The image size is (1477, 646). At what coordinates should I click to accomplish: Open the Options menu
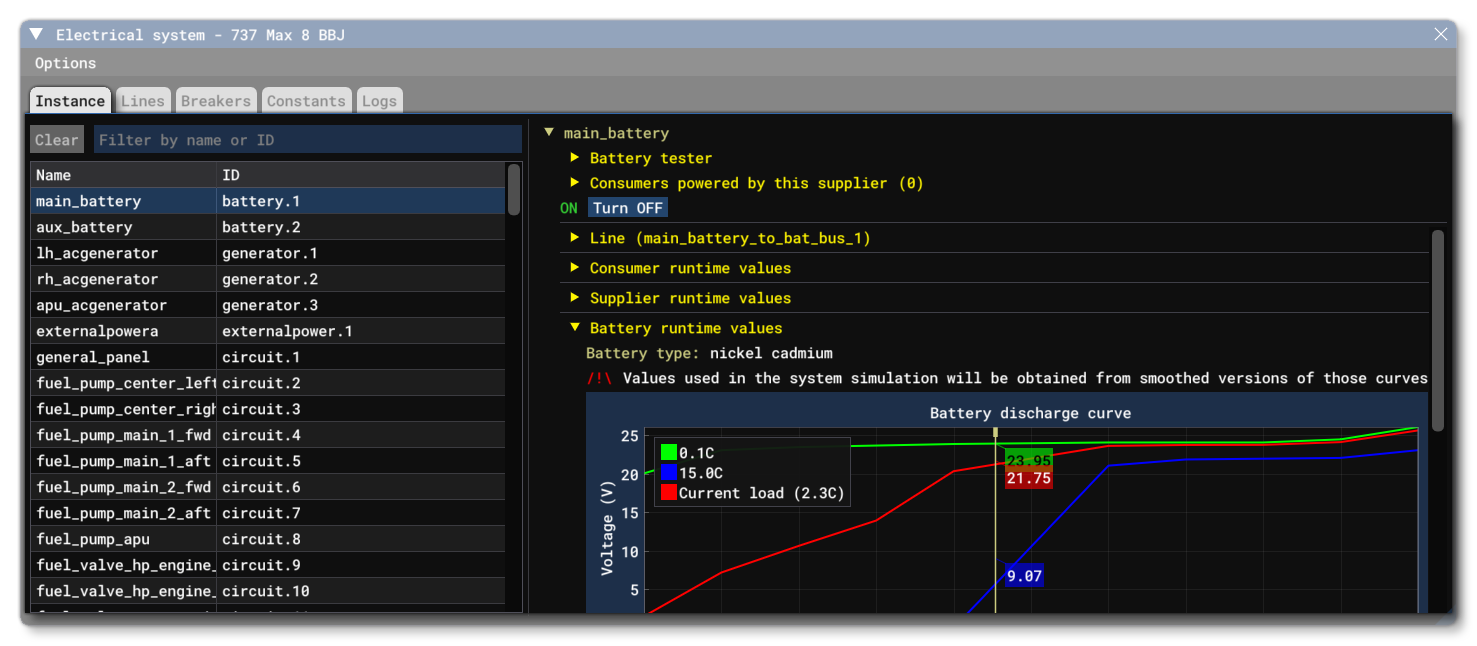tap(65, 62)
